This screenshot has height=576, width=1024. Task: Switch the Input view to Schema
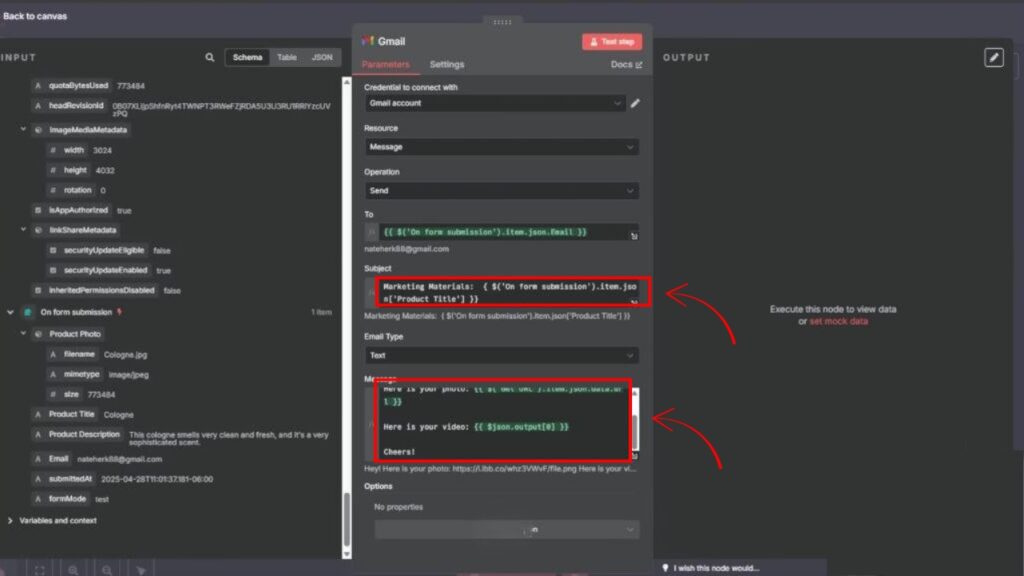click(247, 58)
